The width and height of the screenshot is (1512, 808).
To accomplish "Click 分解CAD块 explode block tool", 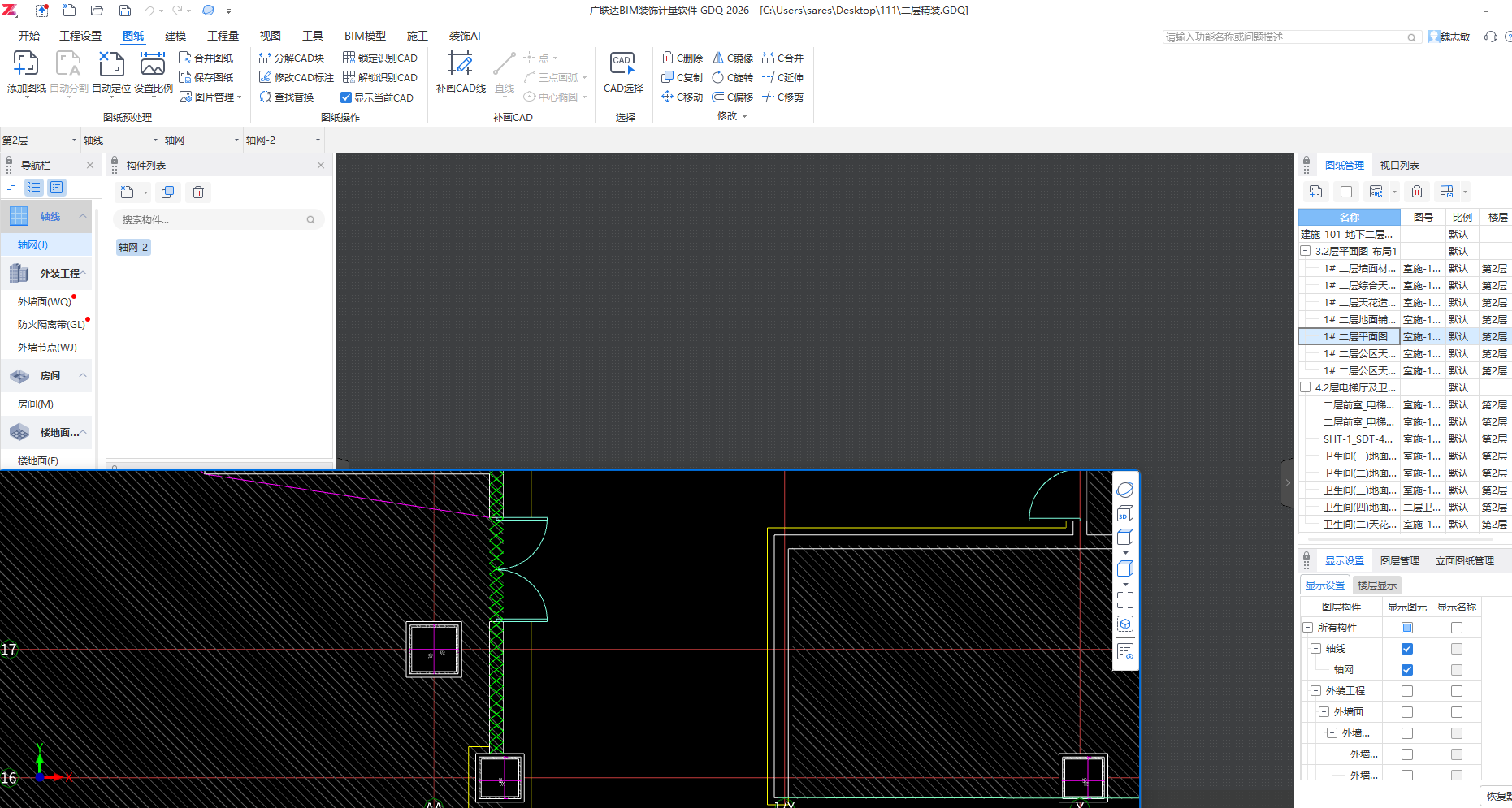I will (x=292, y=58).
